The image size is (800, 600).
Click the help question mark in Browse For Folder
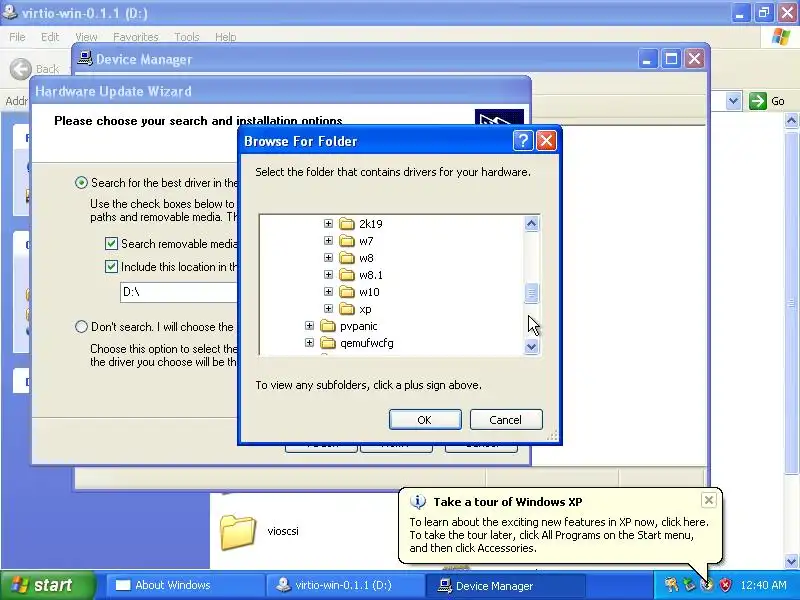click(x=523, y=140)
